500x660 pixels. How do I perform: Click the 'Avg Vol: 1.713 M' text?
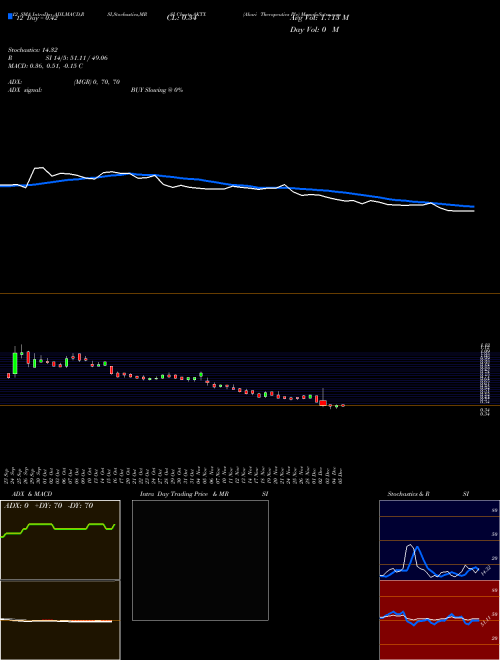(x=319, y=18)
